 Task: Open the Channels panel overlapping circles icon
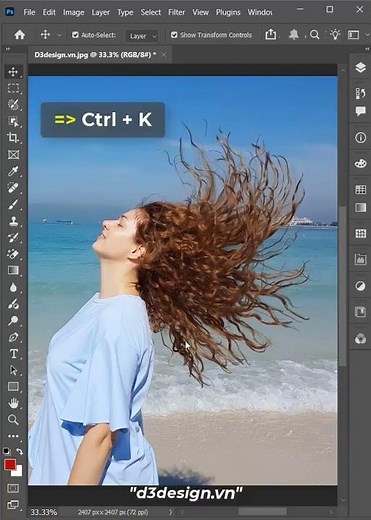pos(360,339)
